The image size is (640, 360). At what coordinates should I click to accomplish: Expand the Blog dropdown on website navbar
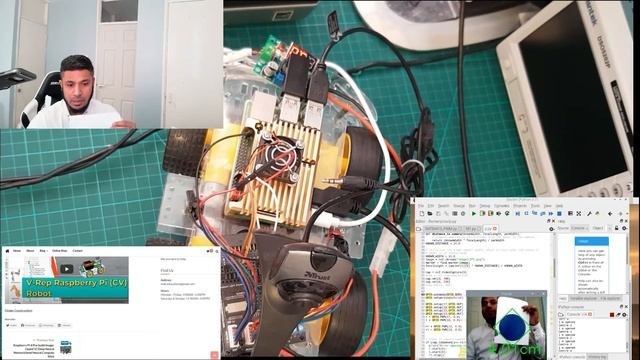(44, 251)
